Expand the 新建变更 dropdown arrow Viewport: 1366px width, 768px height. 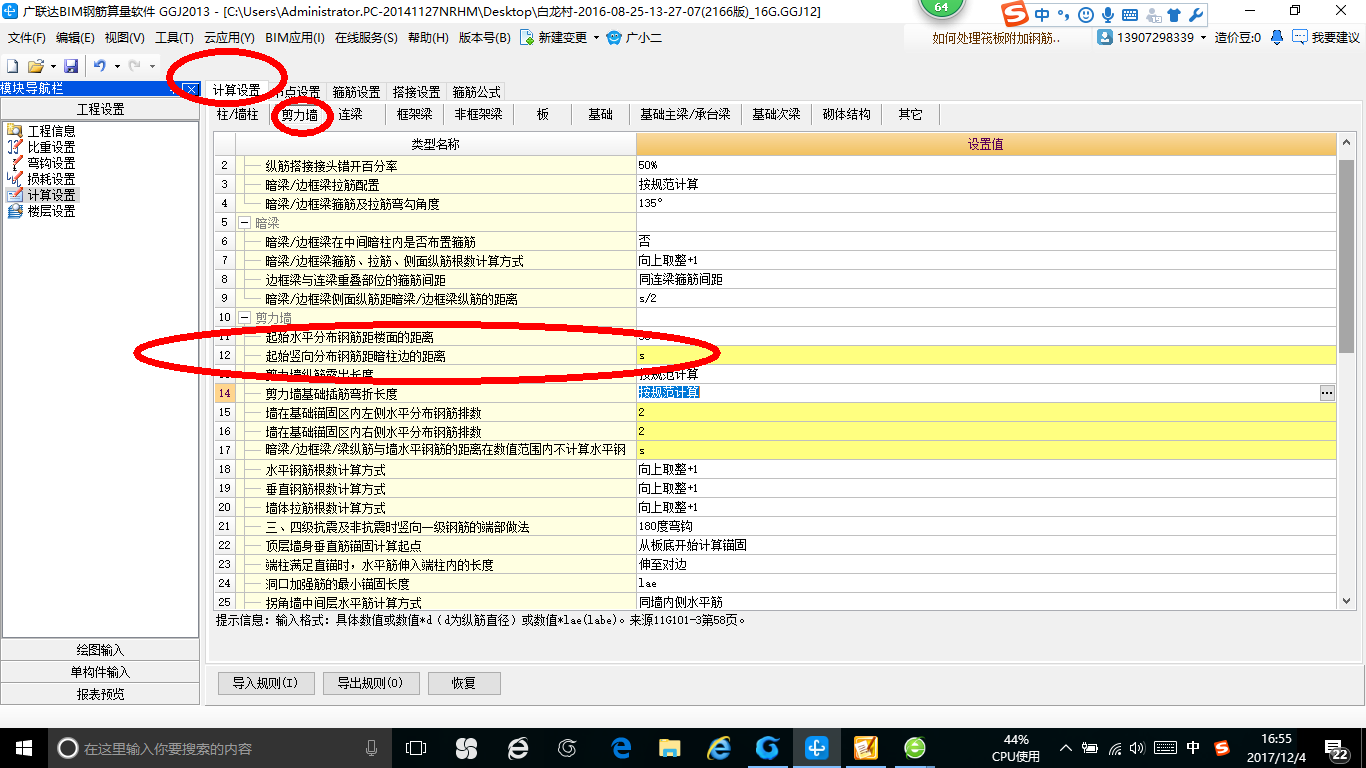click(596, 38)
